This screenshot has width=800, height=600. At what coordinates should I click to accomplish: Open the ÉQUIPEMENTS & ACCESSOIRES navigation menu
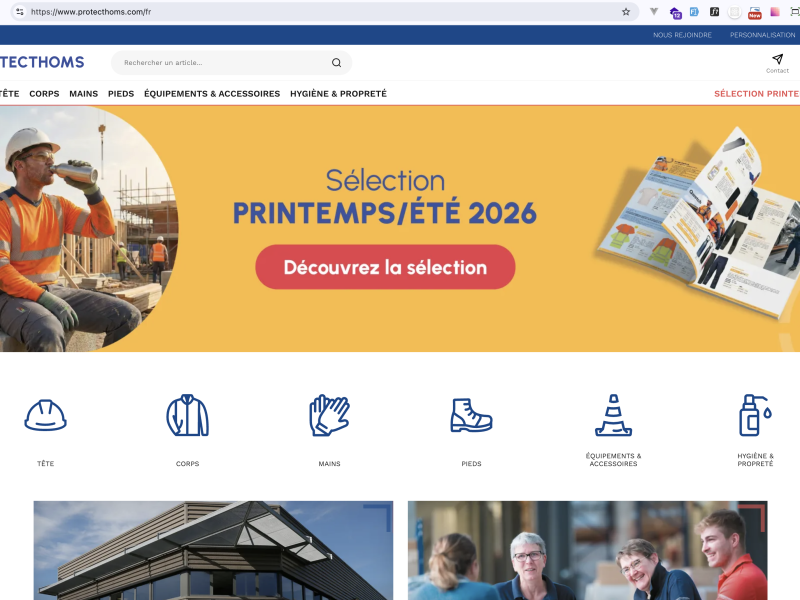[x=212, y=93]
